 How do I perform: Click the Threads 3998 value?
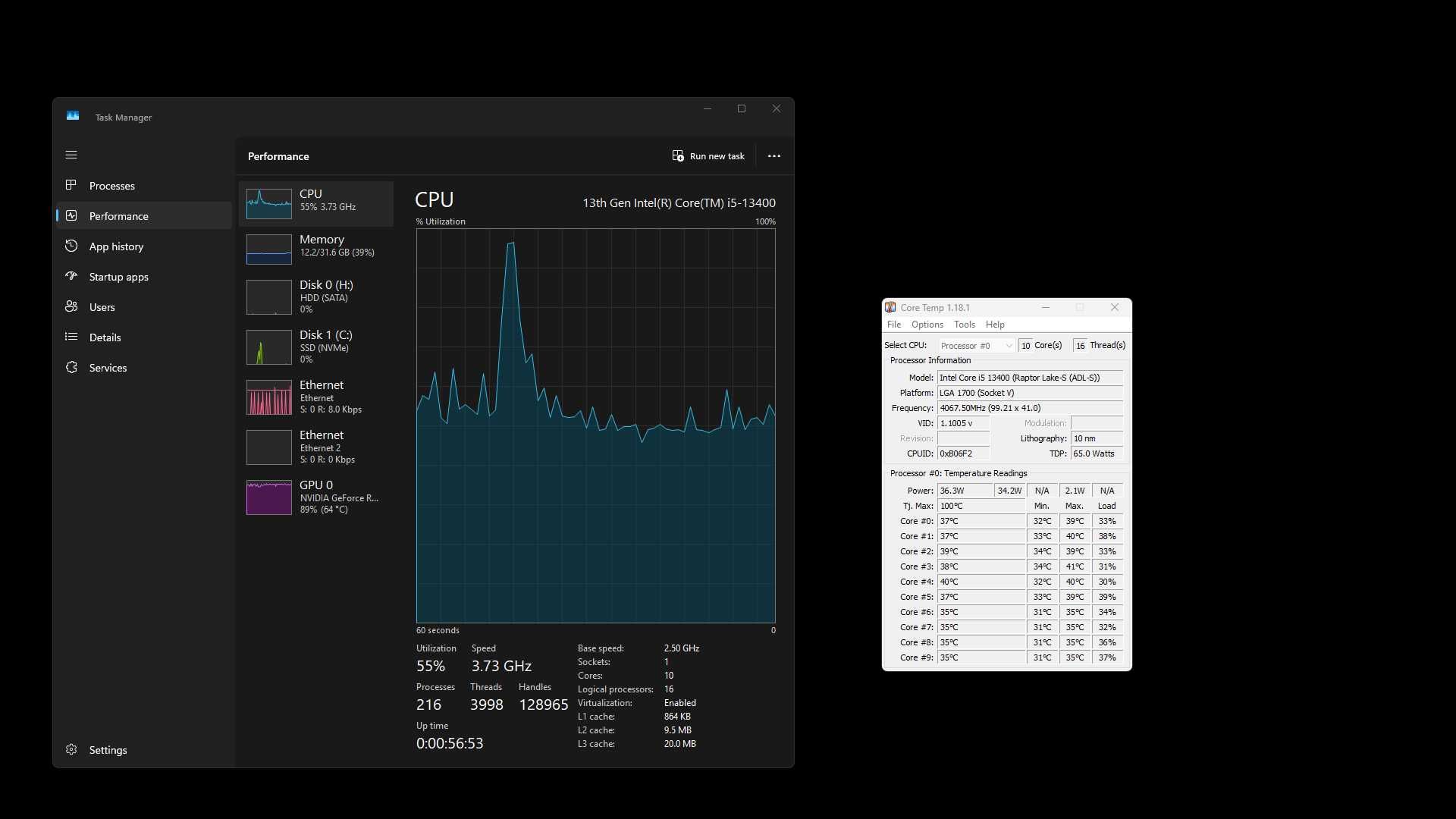tap(486, 704)
